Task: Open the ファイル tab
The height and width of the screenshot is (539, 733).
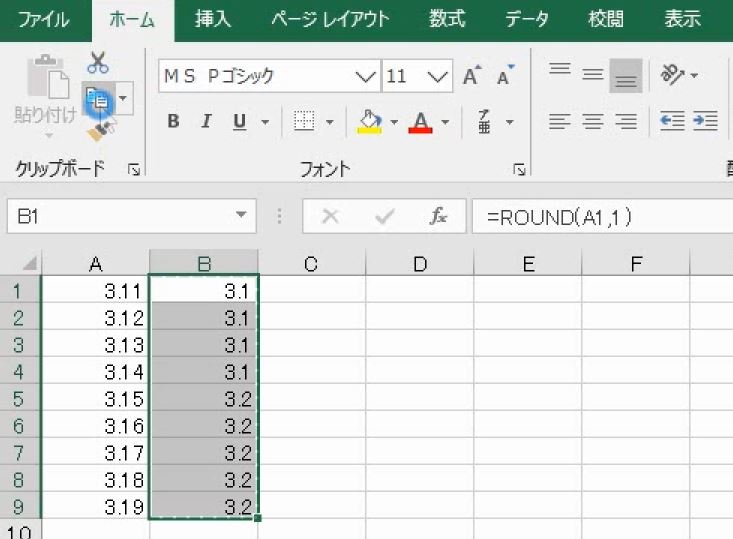Action: pyautogui.click(x=43, y=20)
